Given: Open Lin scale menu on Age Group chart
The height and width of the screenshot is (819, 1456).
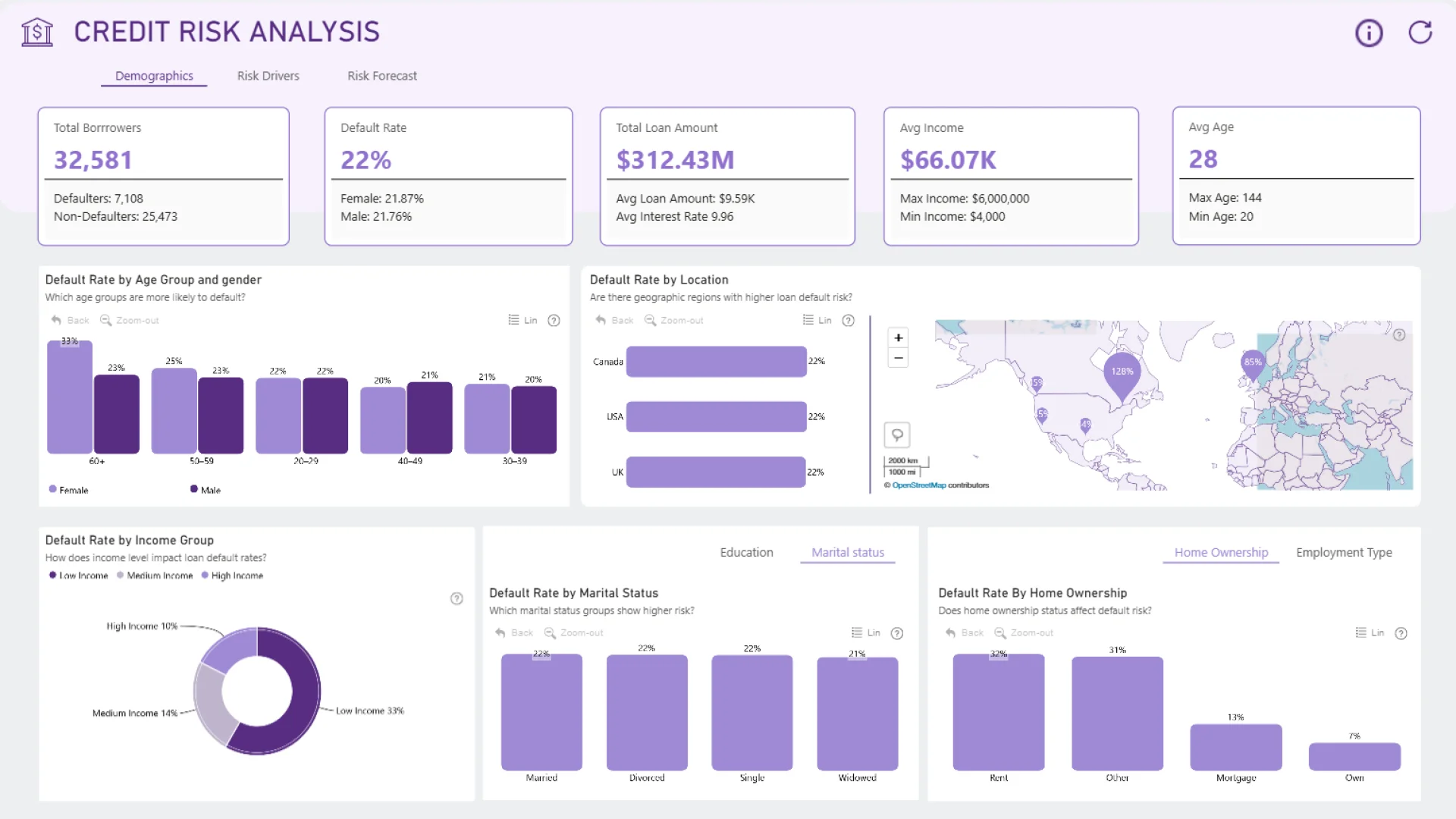Looking at the screenshot, I should pyautogui.click(x=522, y=321).
